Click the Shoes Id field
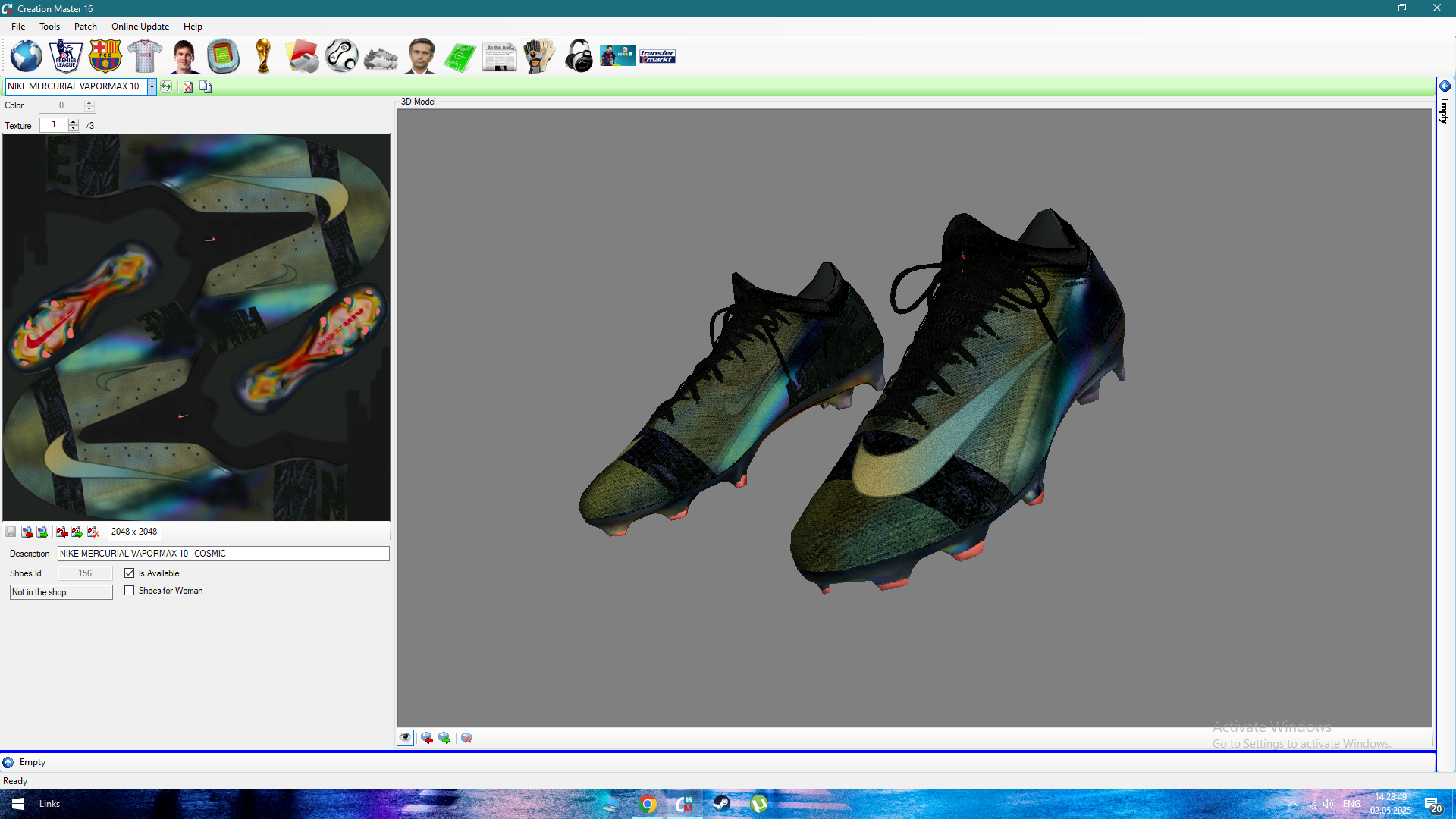The height and width of the screenshot is (819, 1456). (x=85, y=573)
